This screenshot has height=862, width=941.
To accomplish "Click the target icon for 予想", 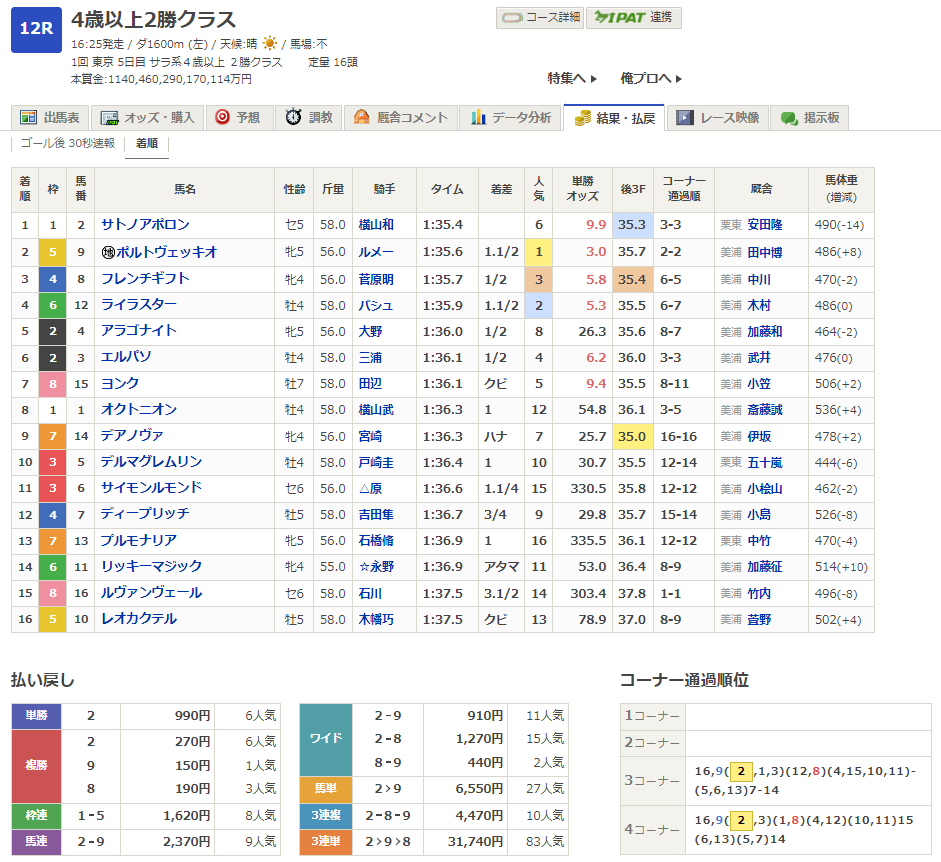I will 222,118.
